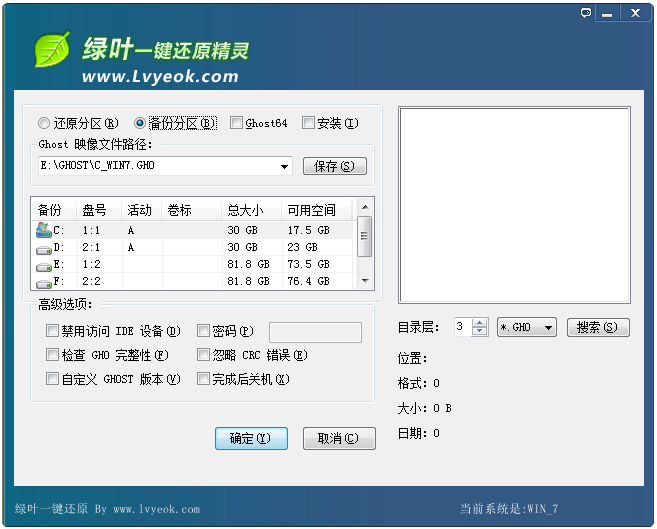The width and height of the screenshot is (657, 529).
Task: Click the F: drive icon
Action: pyautogui.click(x=44, y=283)
